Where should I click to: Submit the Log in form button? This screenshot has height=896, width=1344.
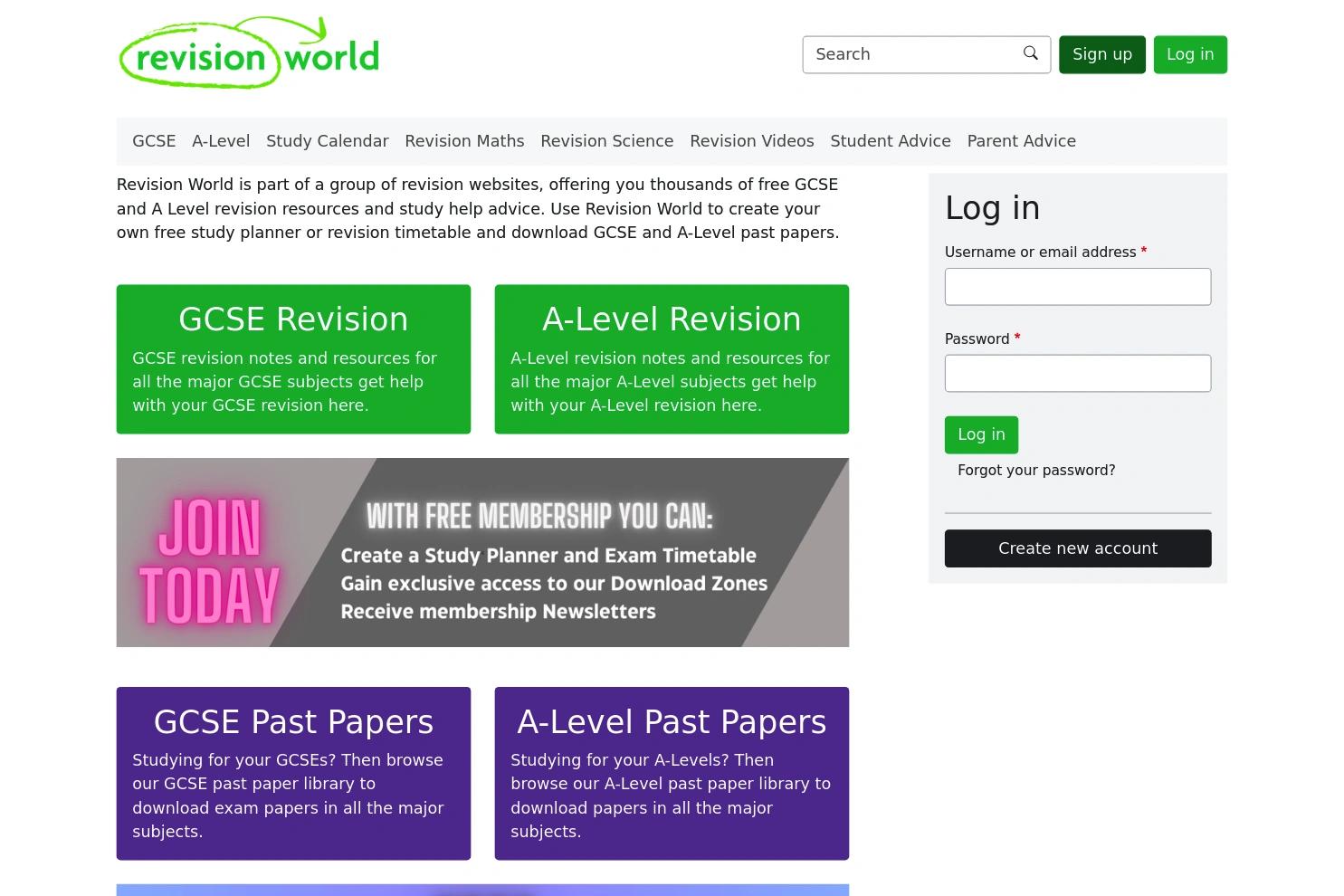[x=981, y=434]
